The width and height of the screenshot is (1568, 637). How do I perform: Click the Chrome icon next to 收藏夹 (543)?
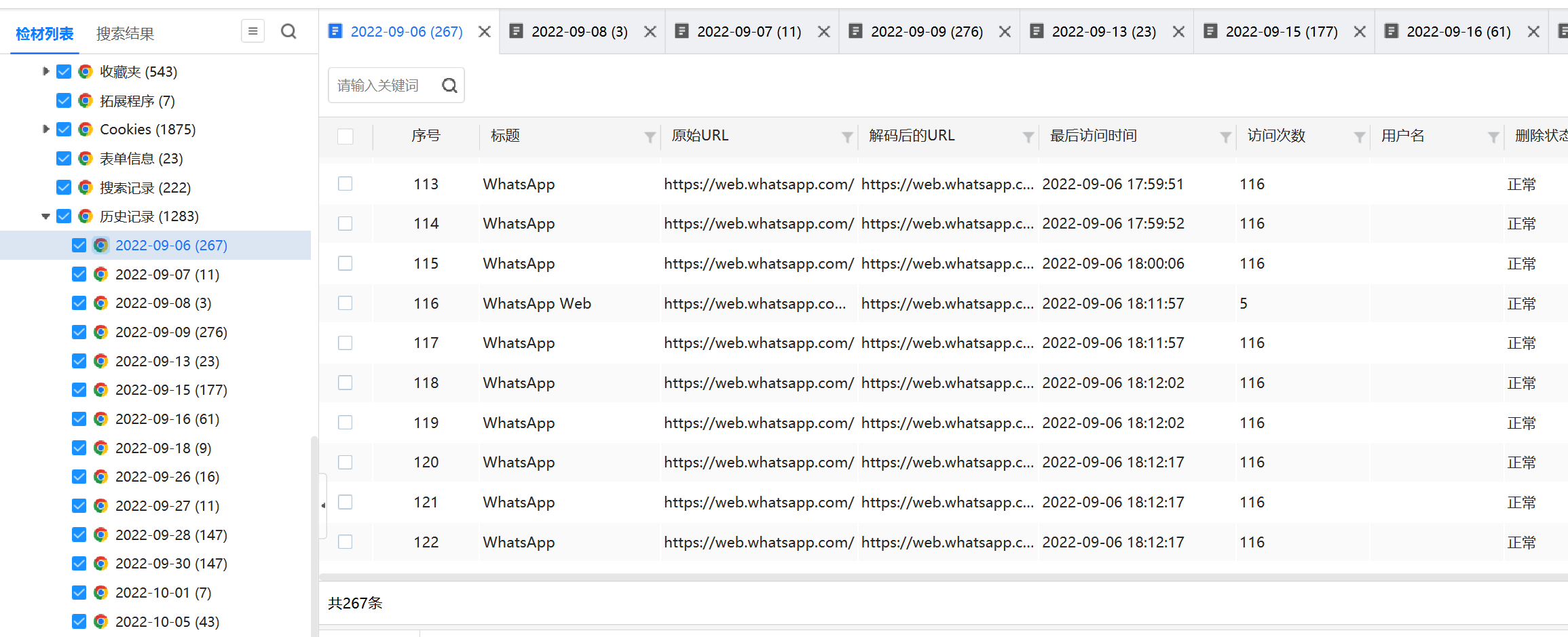pyautogui.click(x=86, y=71)
